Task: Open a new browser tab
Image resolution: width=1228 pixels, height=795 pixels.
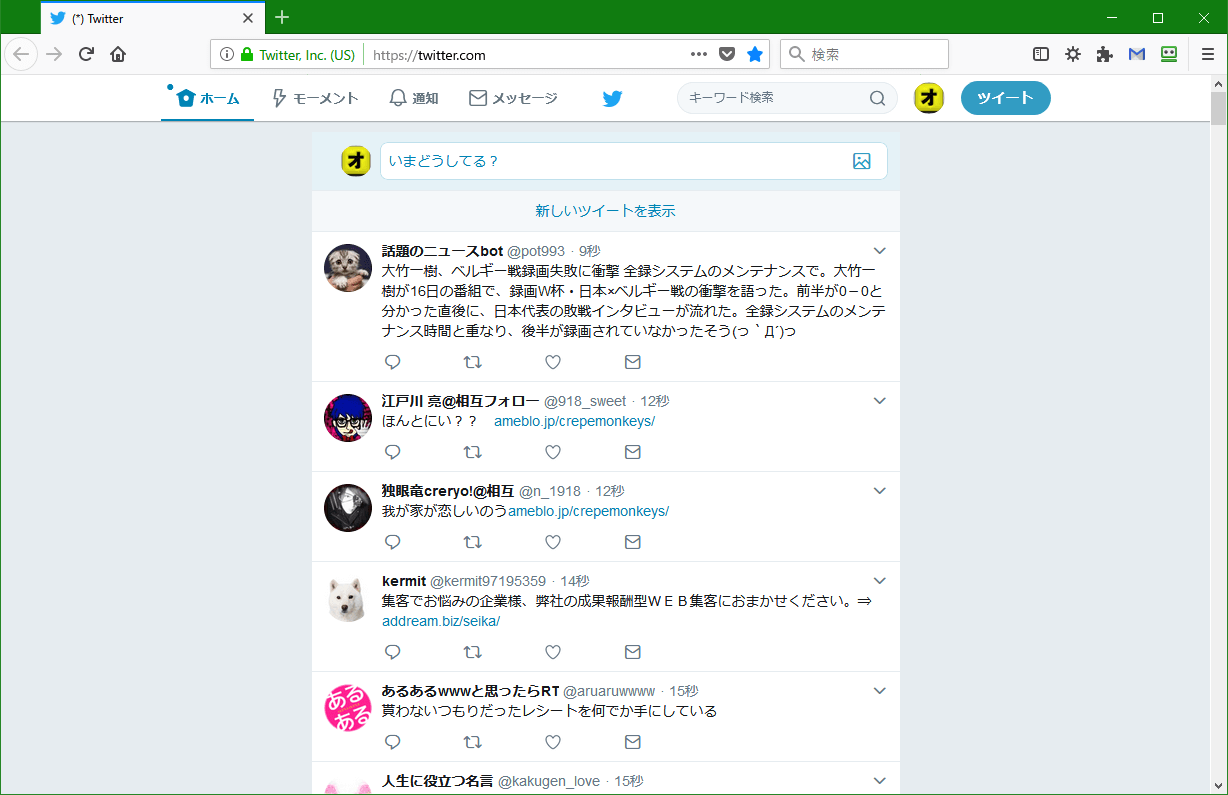Action: click(282, 17)
